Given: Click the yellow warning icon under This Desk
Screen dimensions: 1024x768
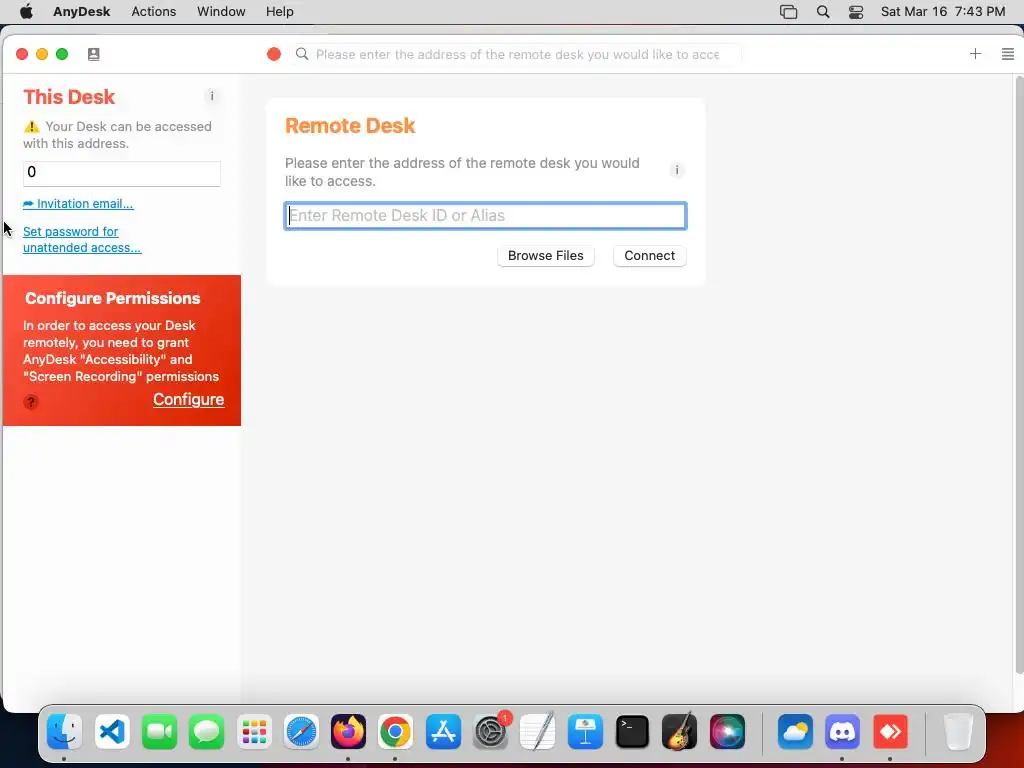Looking at the screenshot, I should point(31,127).
